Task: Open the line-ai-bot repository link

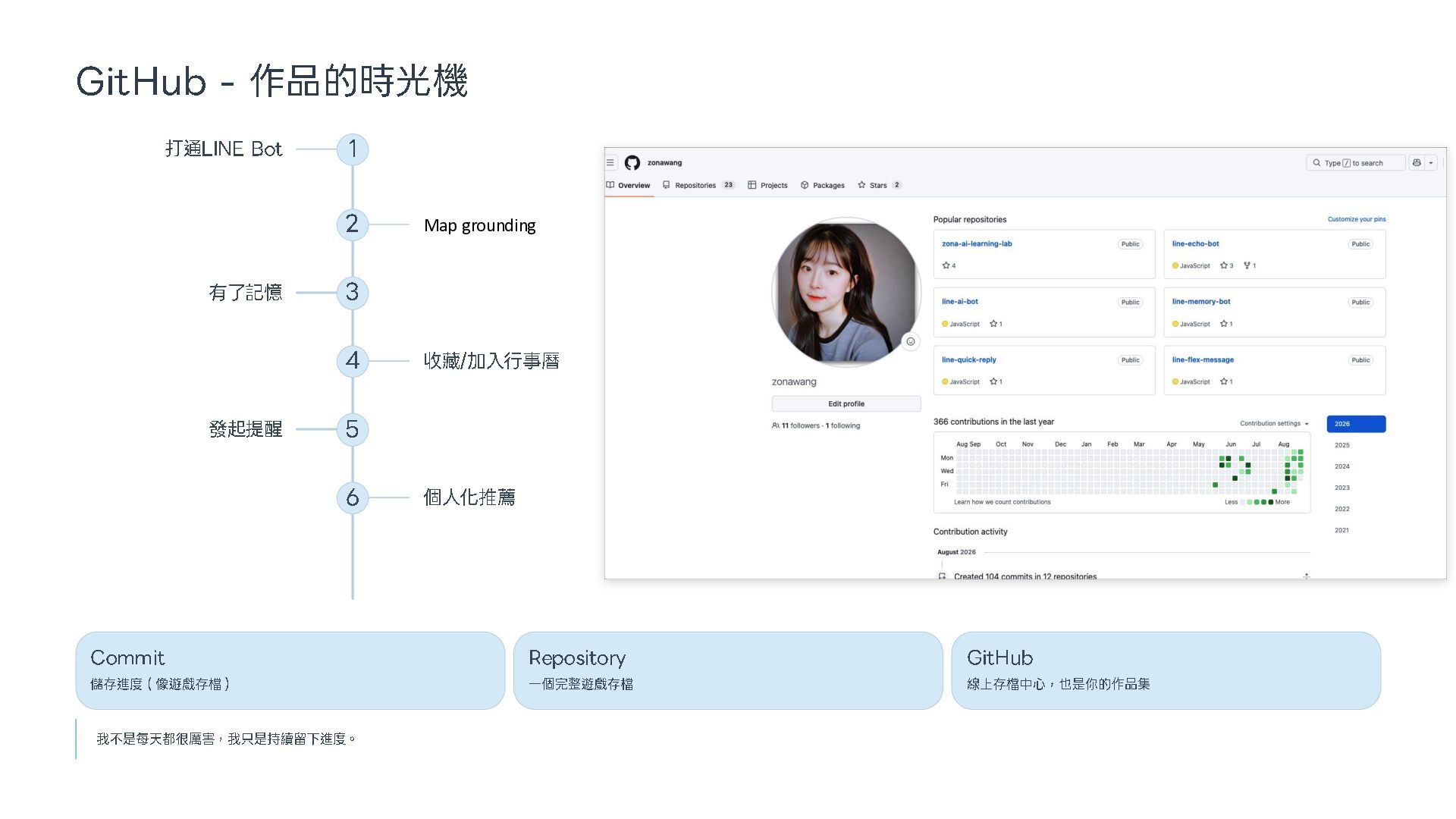Action: tap(960, 301)
